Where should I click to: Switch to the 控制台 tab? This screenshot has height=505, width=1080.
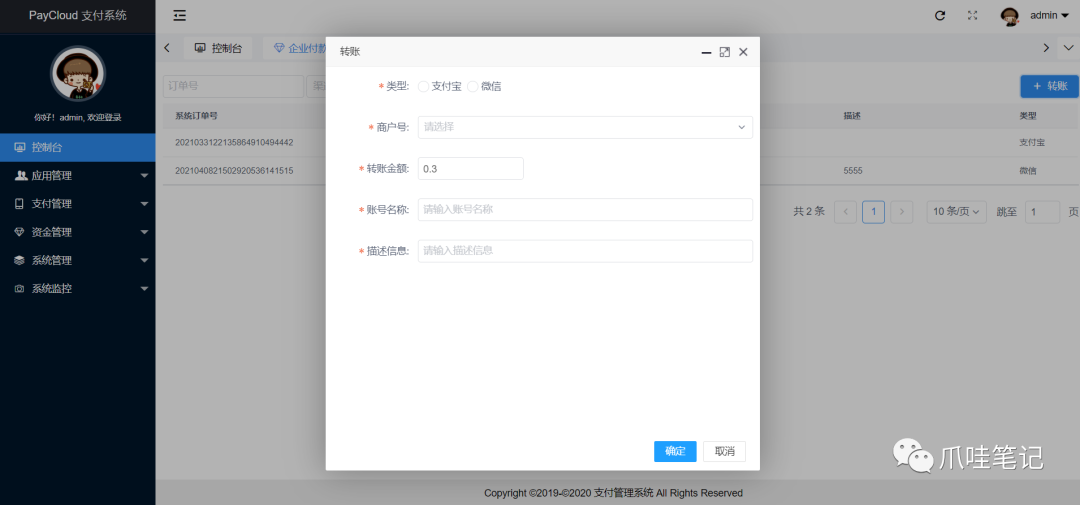click(x=218, y=48)
